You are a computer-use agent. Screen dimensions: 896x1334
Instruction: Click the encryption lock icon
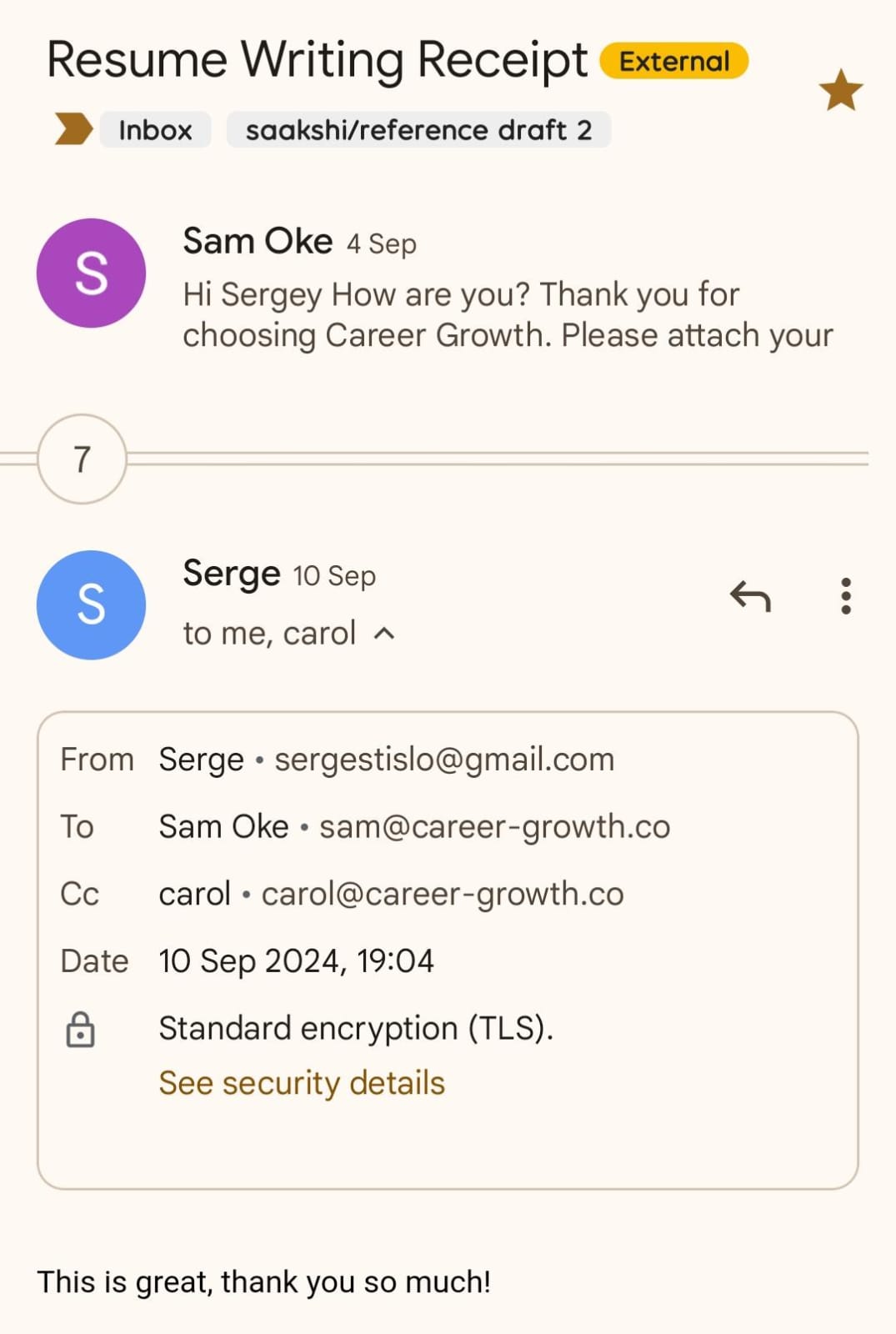pos(80,1030)
